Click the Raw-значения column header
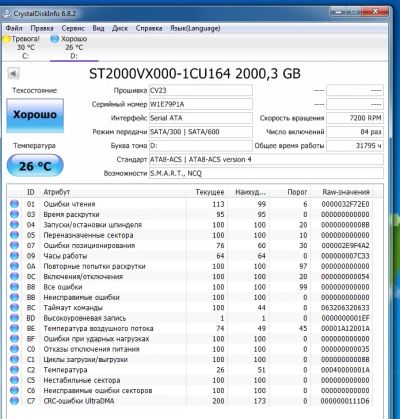 pos(346,192)
